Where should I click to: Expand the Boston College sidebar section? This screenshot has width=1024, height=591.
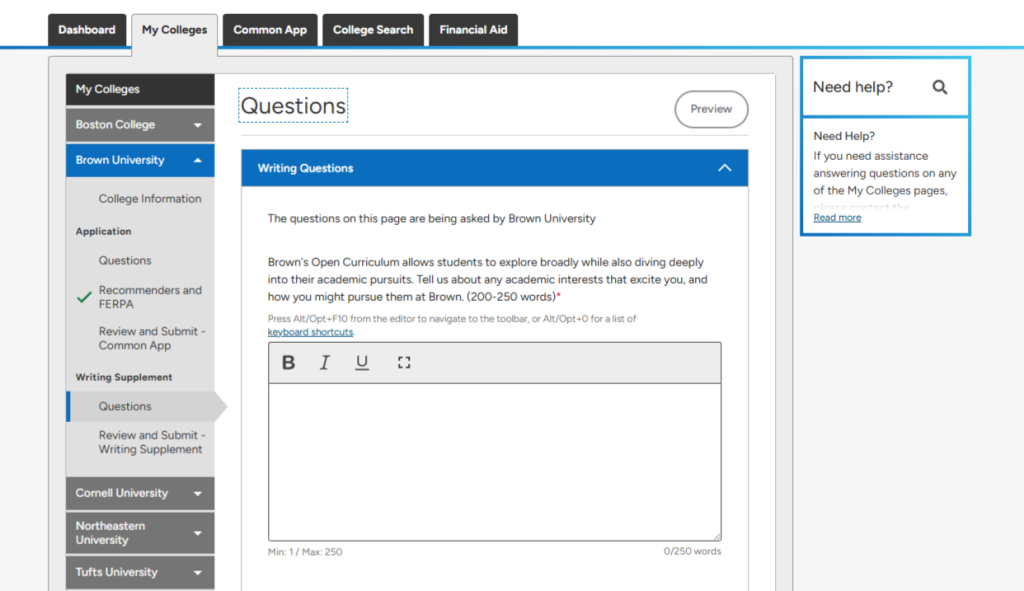point(197,125)
